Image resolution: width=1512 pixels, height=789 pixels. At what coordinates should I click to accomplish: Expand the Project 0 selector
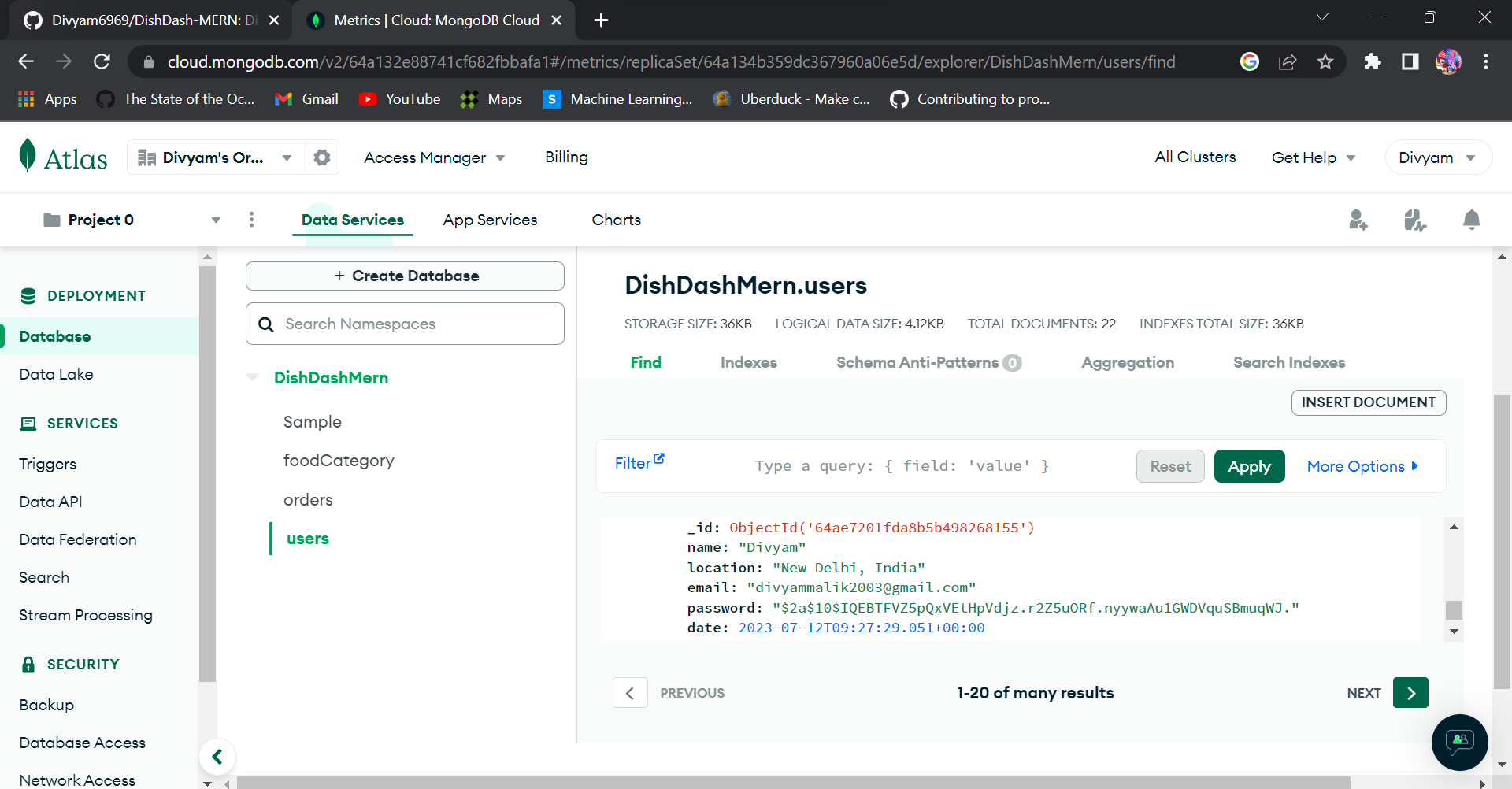(x=215, y=220)
